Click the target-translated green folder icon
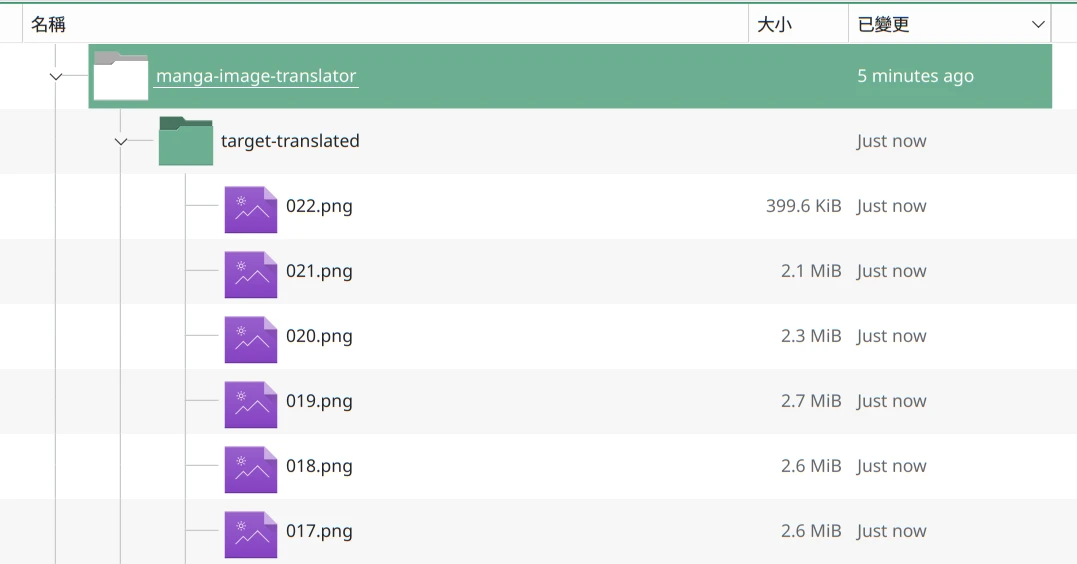This screenshot has width=1077, height=564. pos(186,141)
